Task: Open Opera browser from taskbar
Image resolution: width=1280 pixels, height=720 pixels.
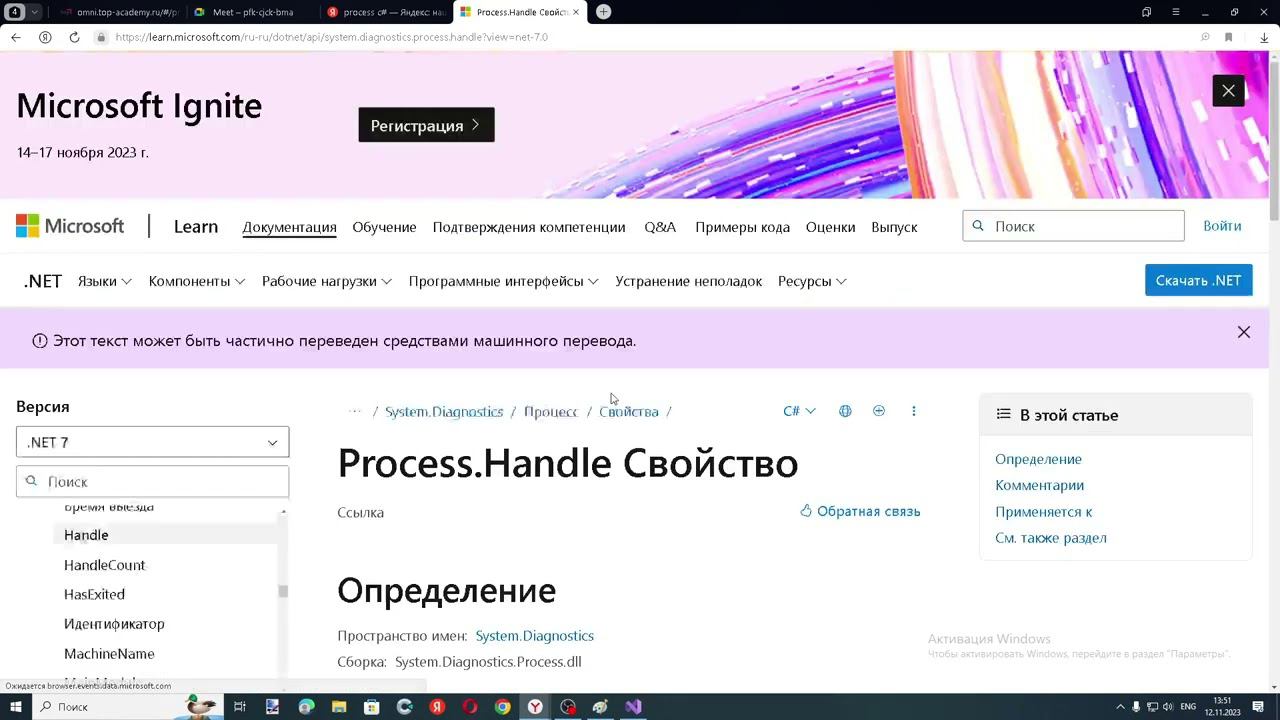Action: pyautogui.click(x=469, y=707)
